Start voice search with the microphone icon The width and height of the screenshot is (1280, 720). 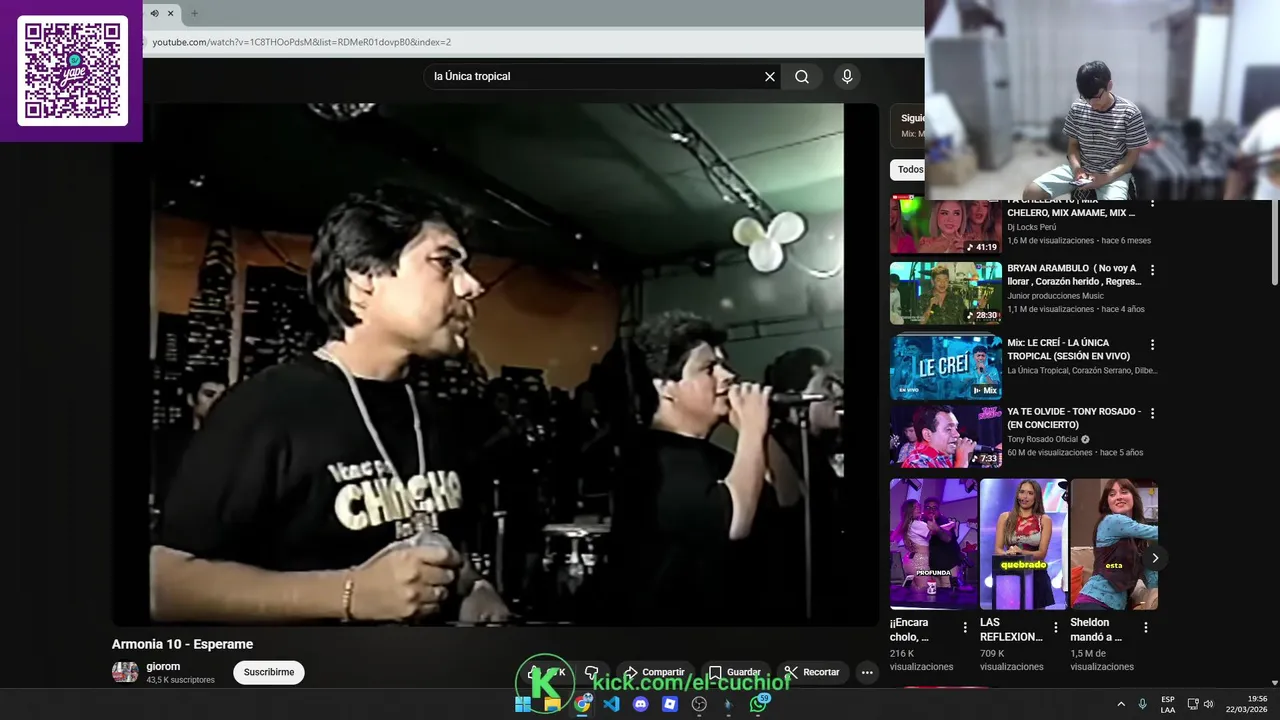tap(847, 76)
